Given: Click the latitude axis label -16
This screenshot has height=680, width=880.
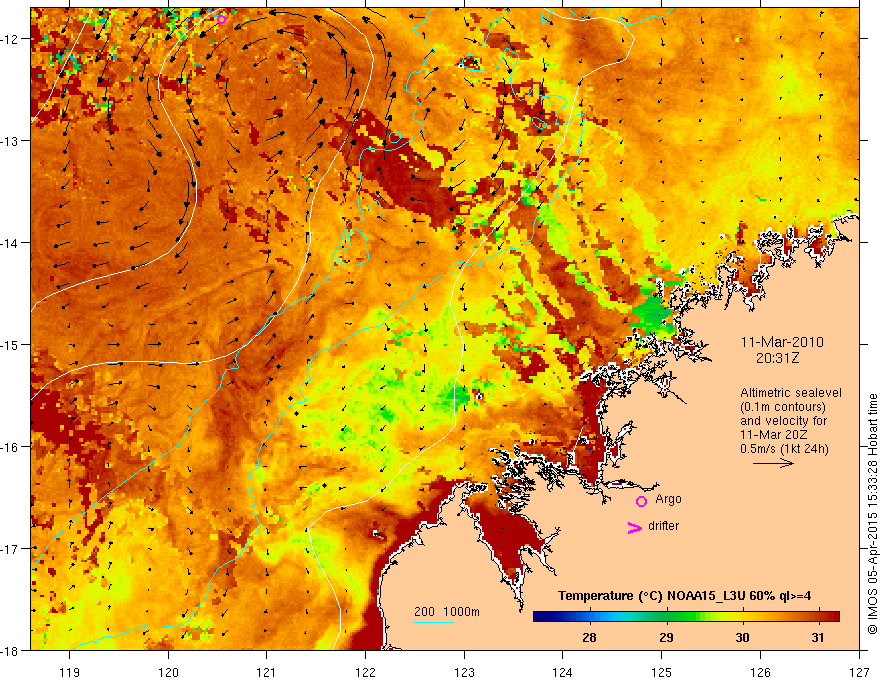Looking at the screenshot, I should click(11, 447).
